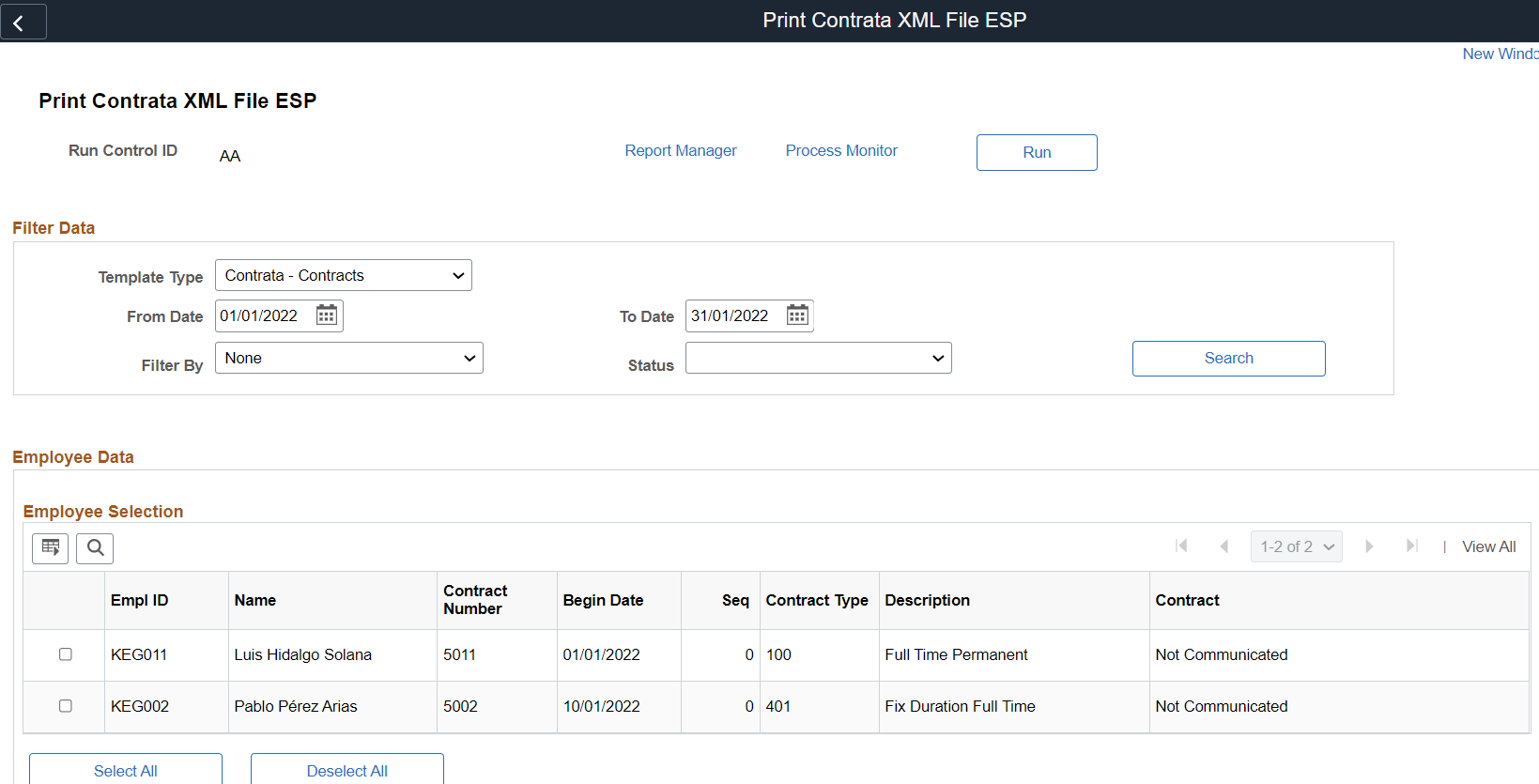Click Empl ID KEG002 cell
This screenshot has height=784, width=1539.
[x=140, y=706]
